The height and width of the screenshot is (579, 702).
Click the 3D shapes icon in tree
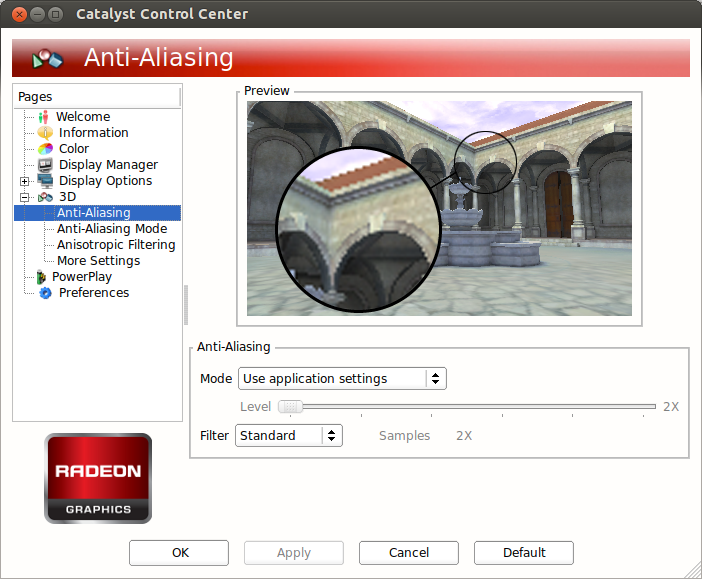coord(45,197)
